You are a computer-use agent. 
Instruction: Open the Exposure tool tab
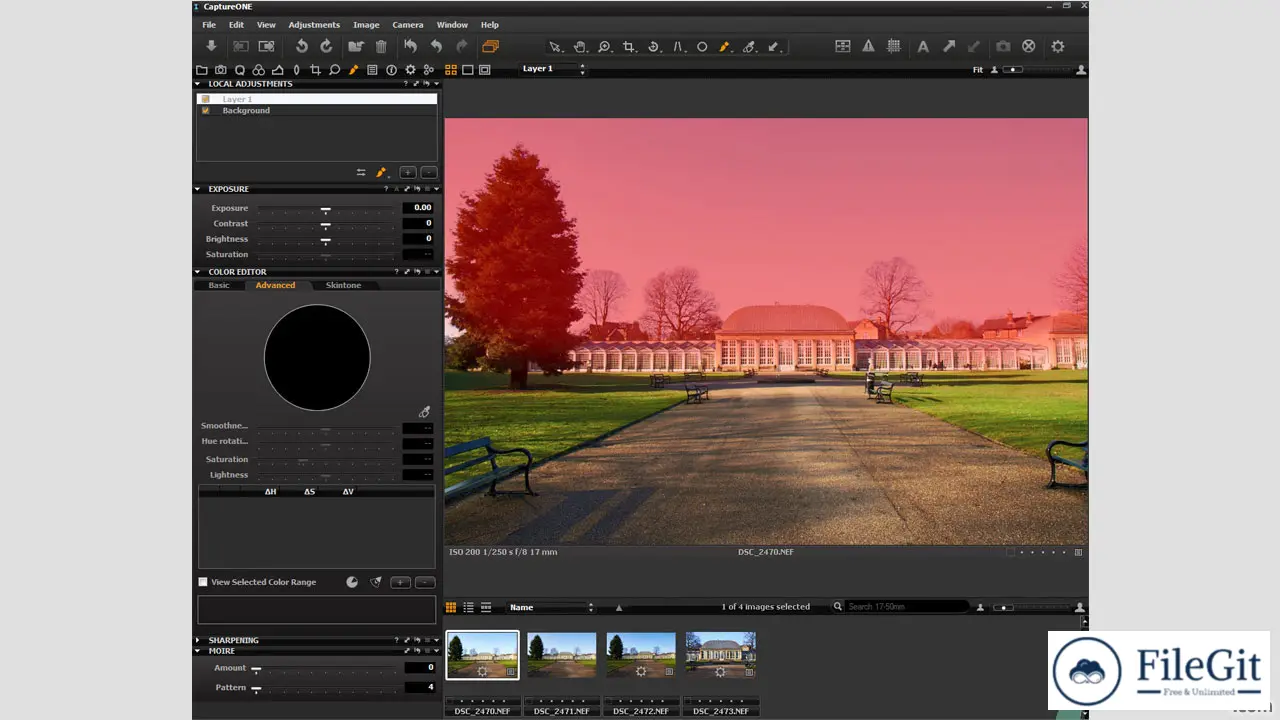pyautogui.click(x=277, y=70)
